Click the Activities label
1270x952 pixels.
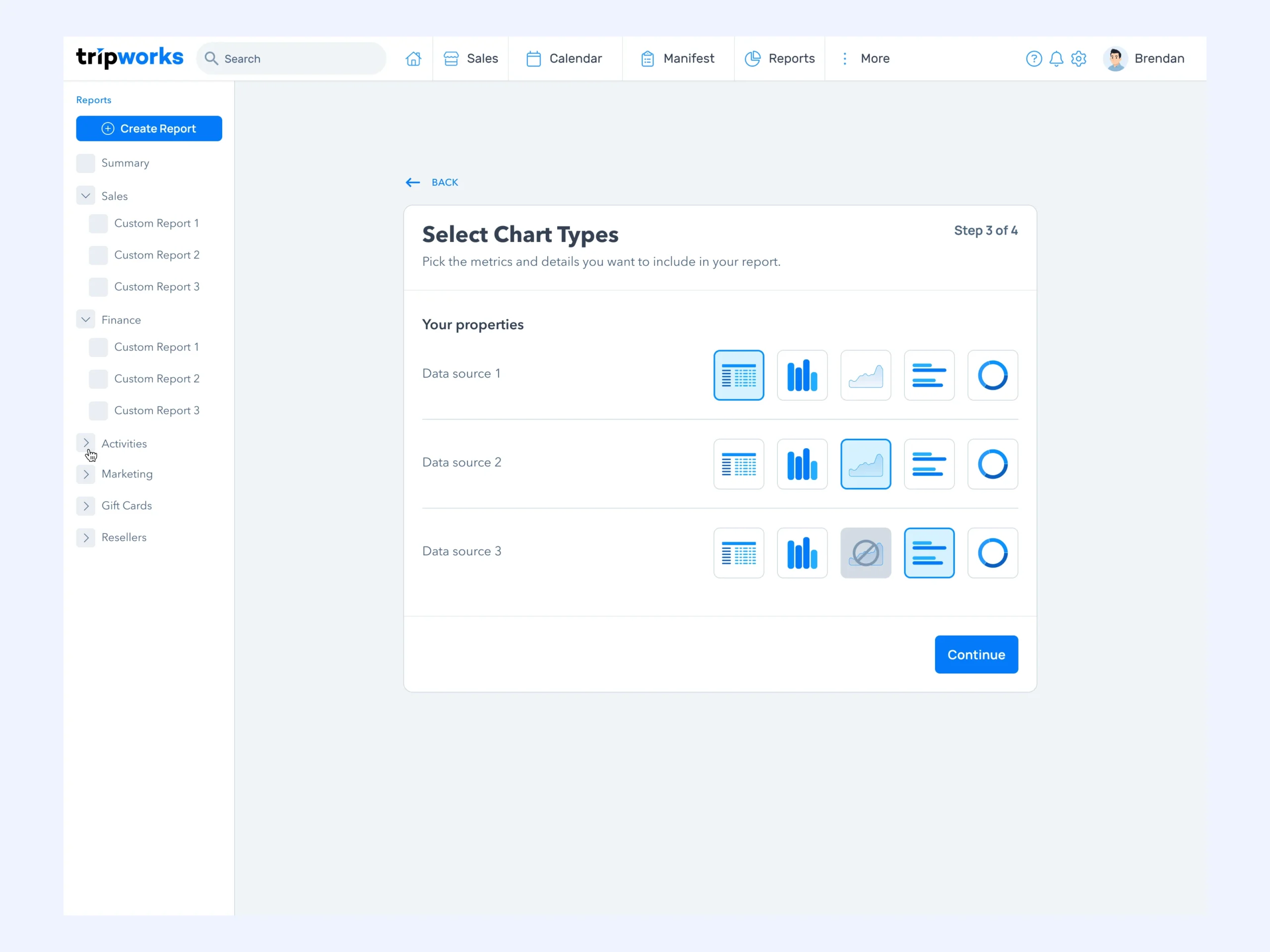tap(124, 444)
